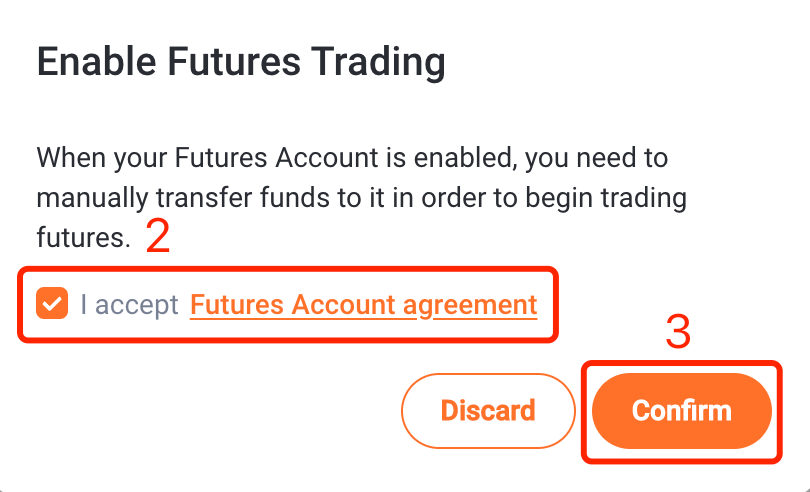Deselect the checked accept checkbox
The height and width of the screenshot is (492, 810).
pyautogui.click(x=52, y=303)
